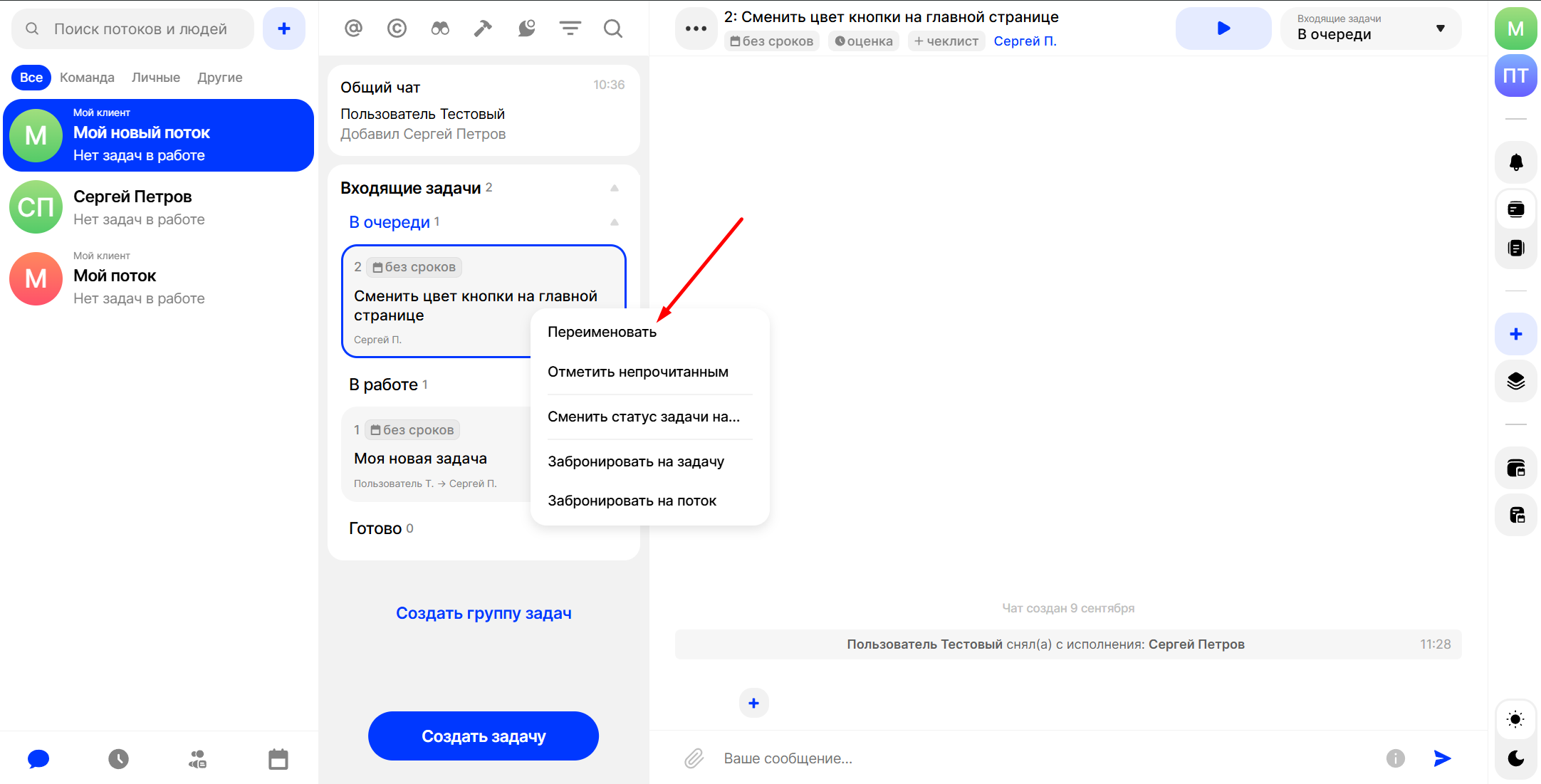The height and width of the screenshot is (784, 1541).
Task: Click the «Создать группу задач» link
Action: (483, 613)
